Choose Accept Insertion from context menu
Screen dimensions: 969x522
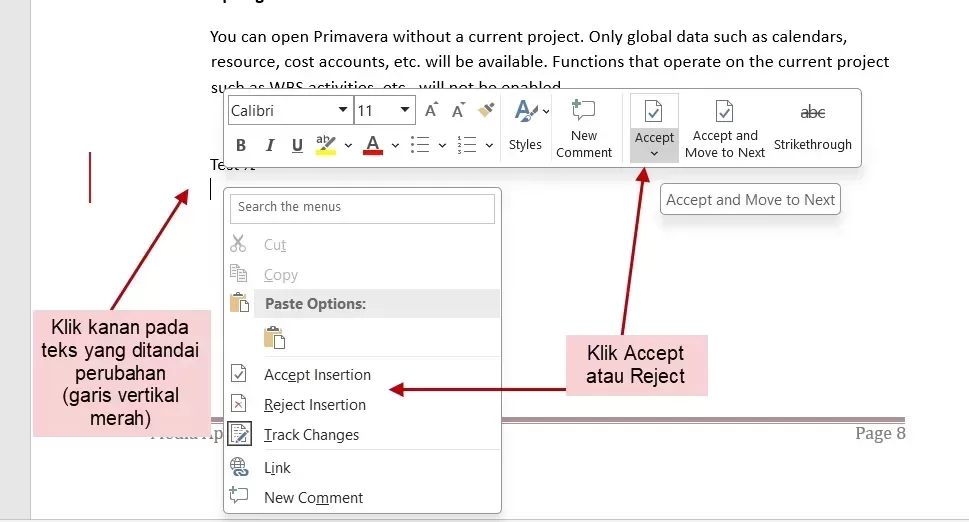pyautogui.click(x=317, y=375)
